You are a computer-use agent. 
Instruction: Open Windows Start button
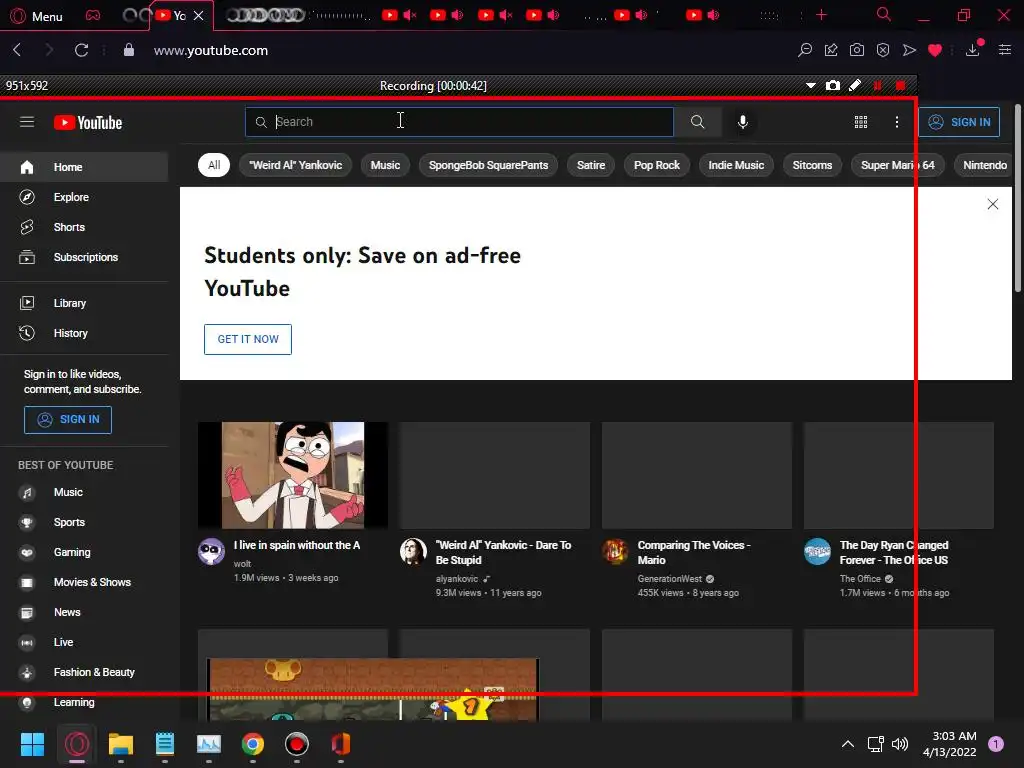point(32,744)
